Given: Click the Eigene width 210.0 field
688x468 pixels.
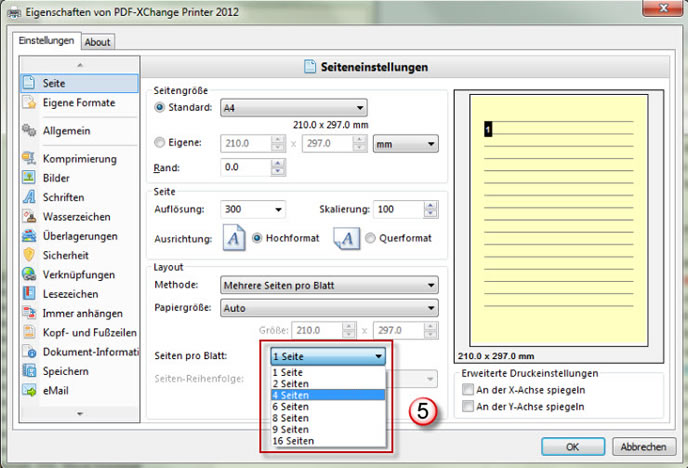Looking at the screenshot, I should coord(246,143).
